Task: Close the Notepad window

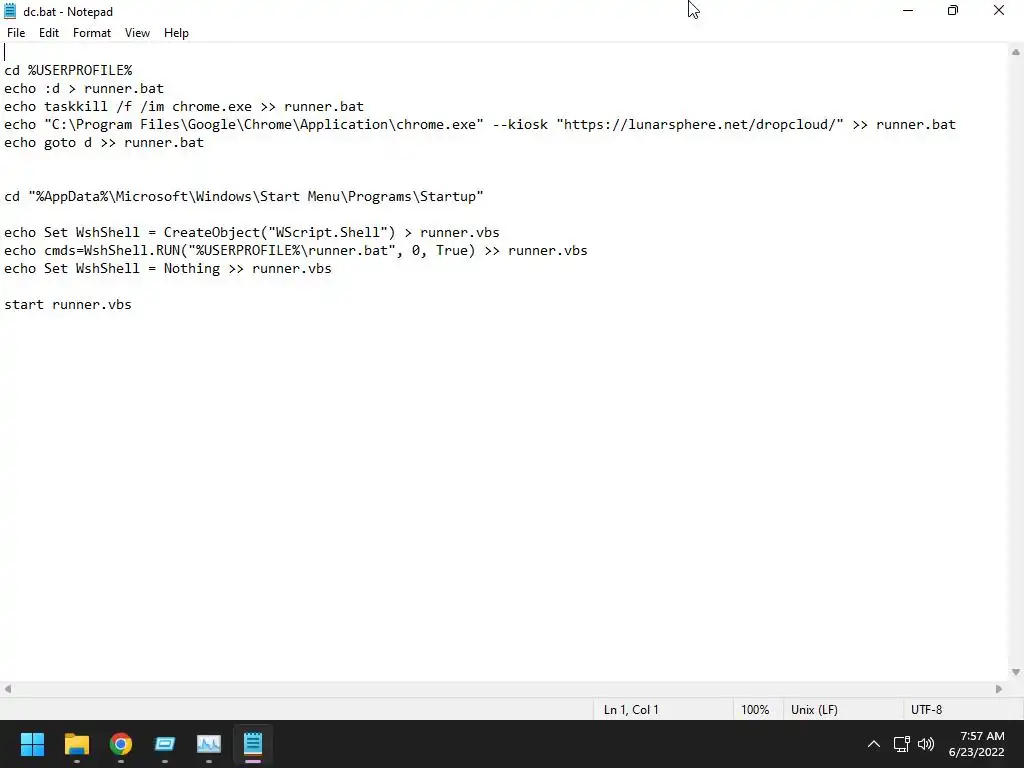Action: pos(999,10)
